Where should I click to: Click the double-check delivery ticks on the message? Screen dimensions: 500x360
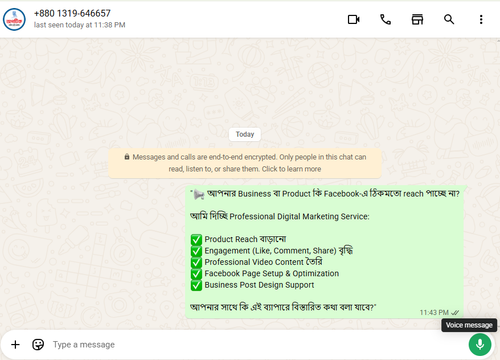(455, 312)
